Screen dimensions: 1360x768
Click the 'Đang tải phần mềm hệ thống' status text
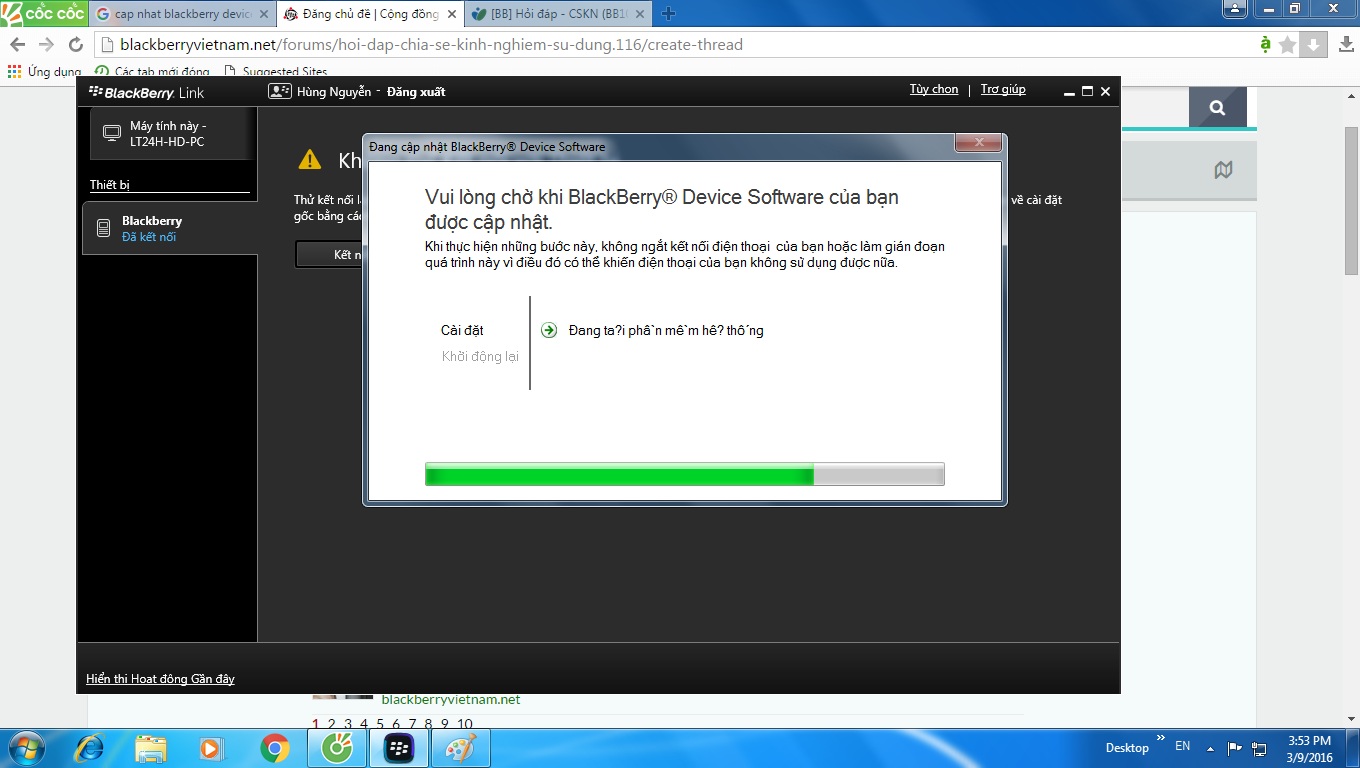click(666, 330)
